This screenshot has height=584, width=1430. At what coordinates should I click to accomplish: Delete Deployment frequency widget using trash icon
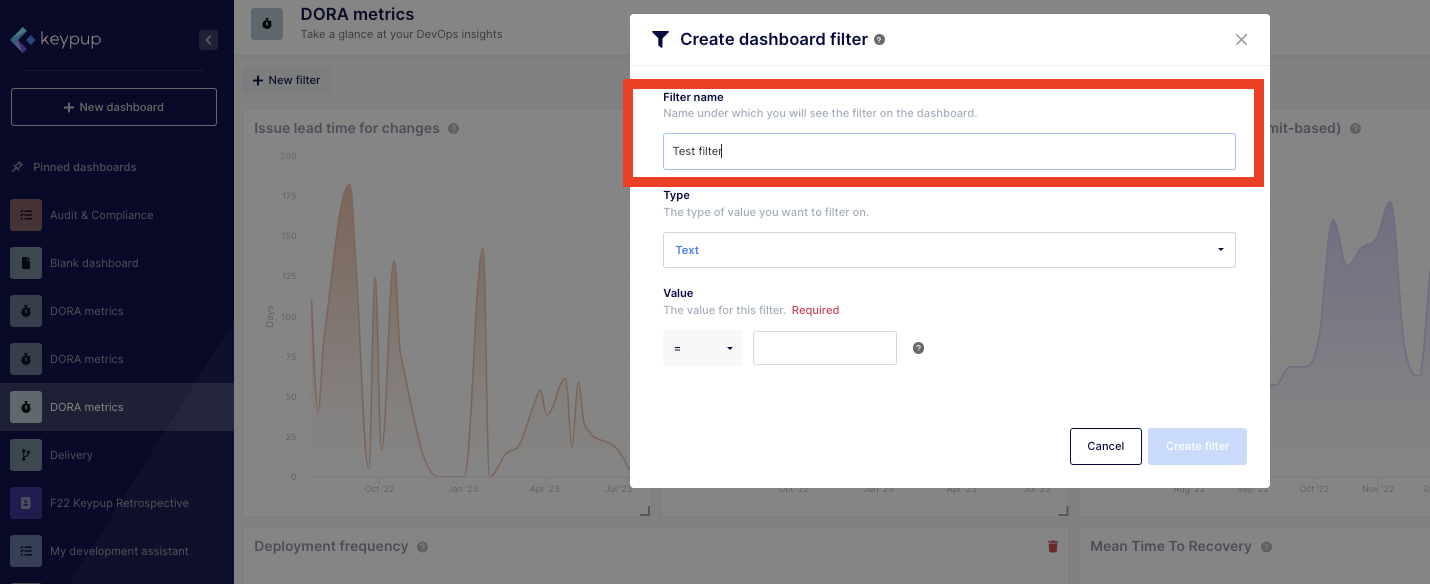coord(1052,546)
